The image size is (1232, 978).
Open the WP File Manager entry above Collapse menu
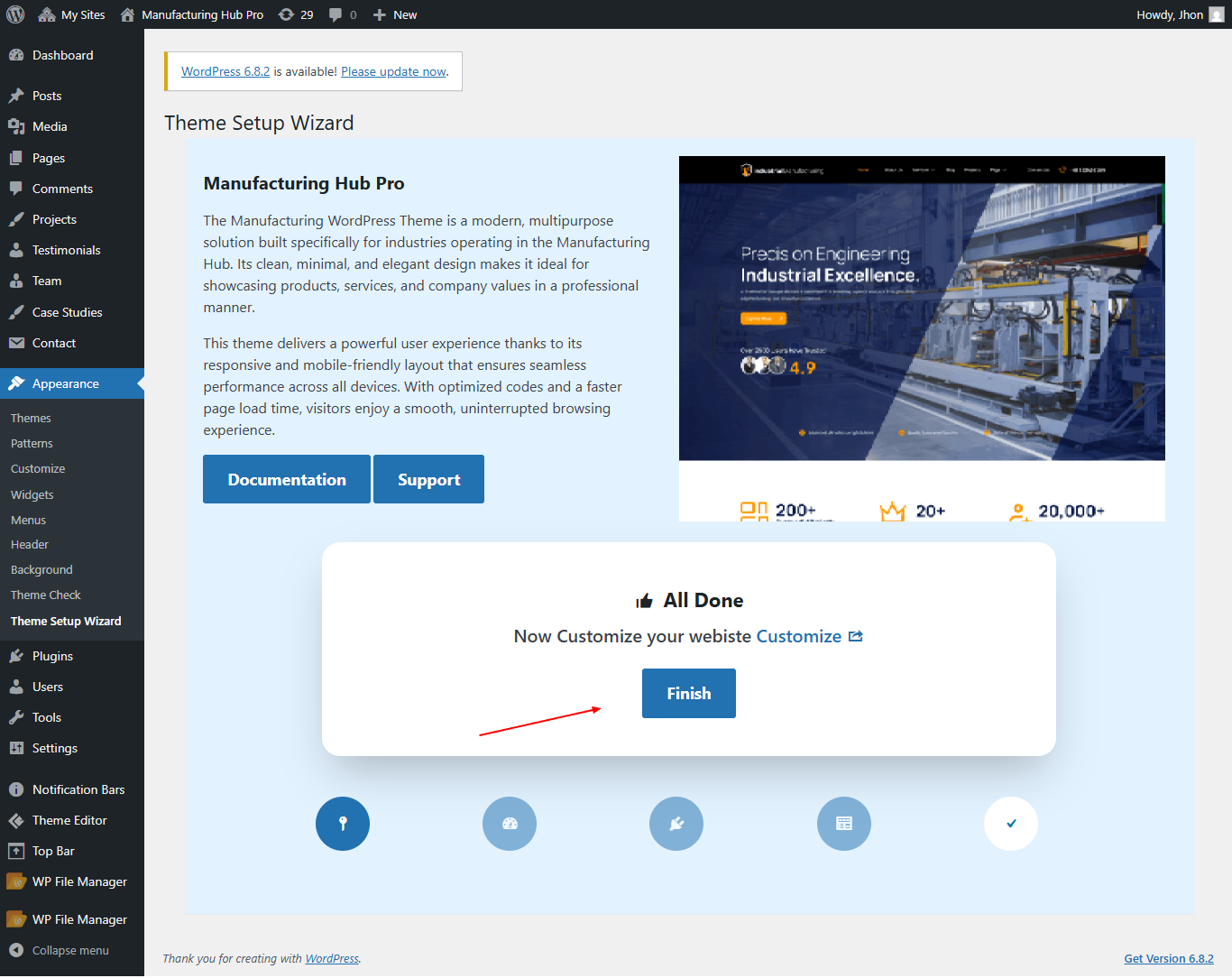72,919
